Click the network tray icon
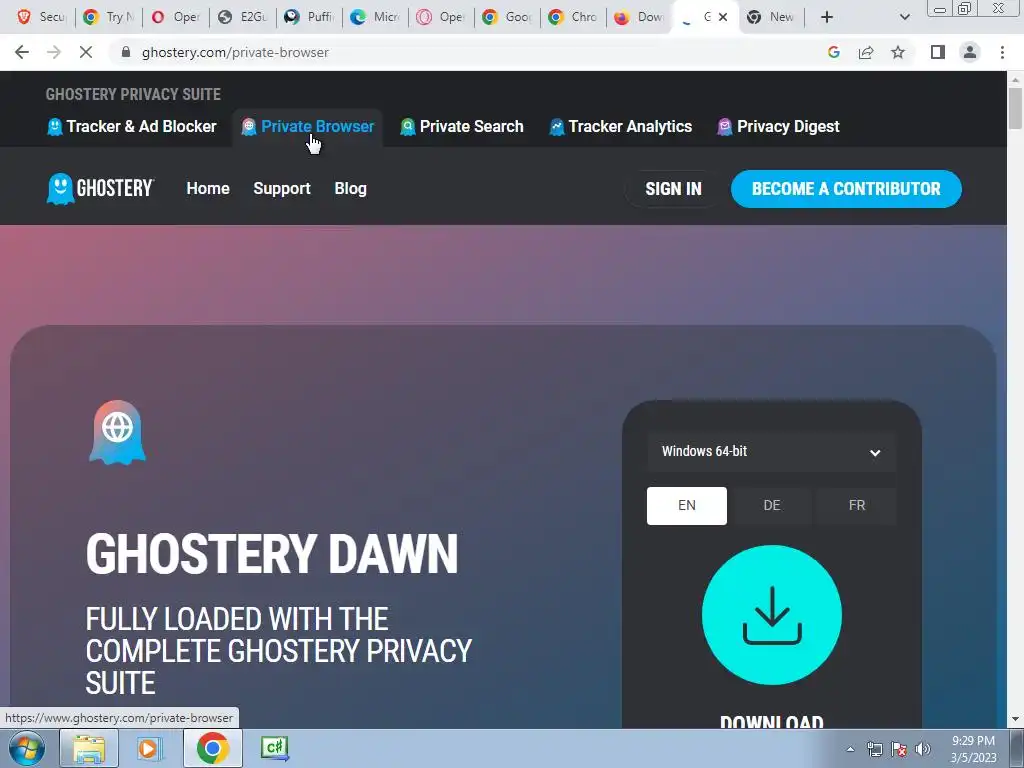This screenshot has width=1024, height=768. [874, 749]
